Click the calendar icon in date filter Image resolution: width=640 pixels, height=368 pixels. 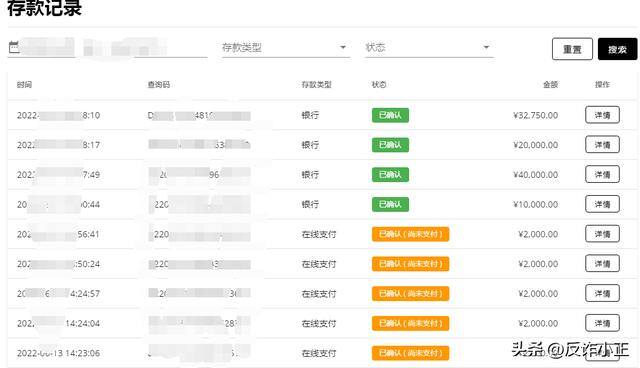(x=14, y=47)
